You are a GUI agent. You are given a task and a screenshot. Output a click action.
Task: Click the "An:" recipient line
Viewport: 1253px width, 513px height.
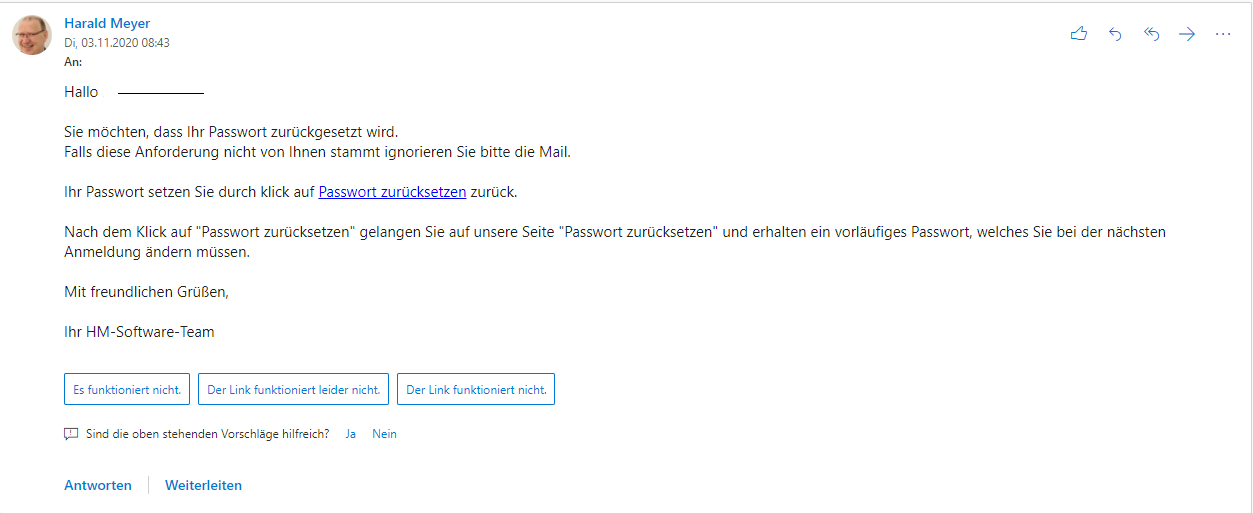tap(73, 61)
